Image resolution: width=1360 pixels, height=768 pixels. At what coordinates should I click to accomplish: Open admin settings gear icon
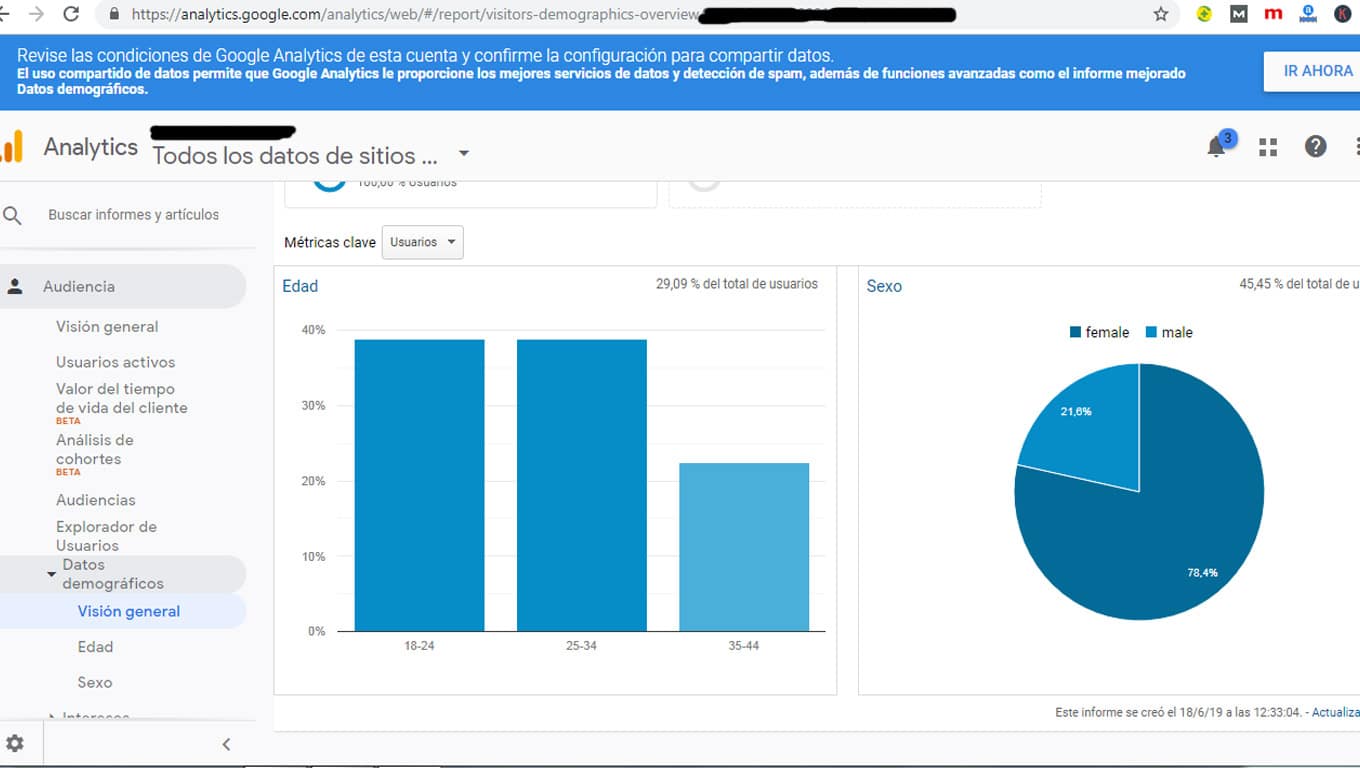[15, 743]
